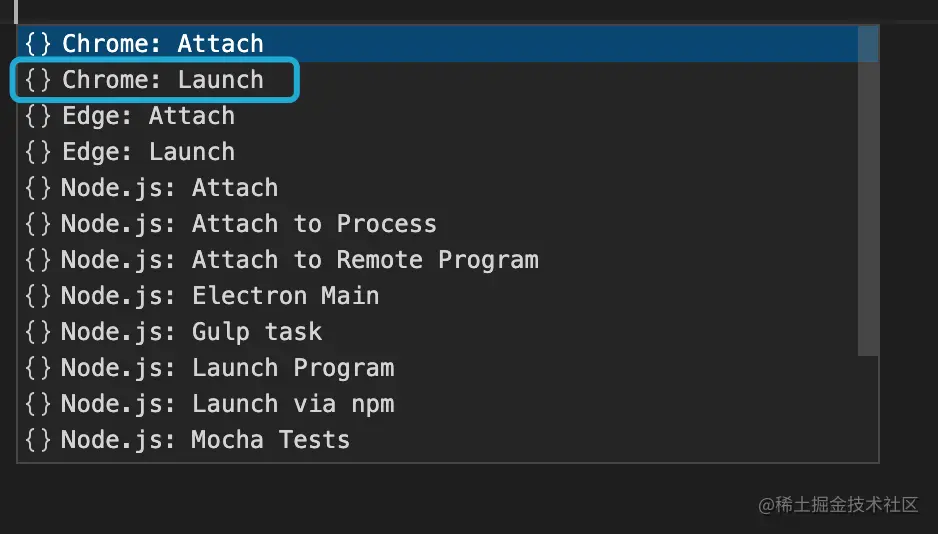The width and height of the screenshot is (938, 534).
Task: Pick Edge: Attach from the list
Action: [148, 116]
